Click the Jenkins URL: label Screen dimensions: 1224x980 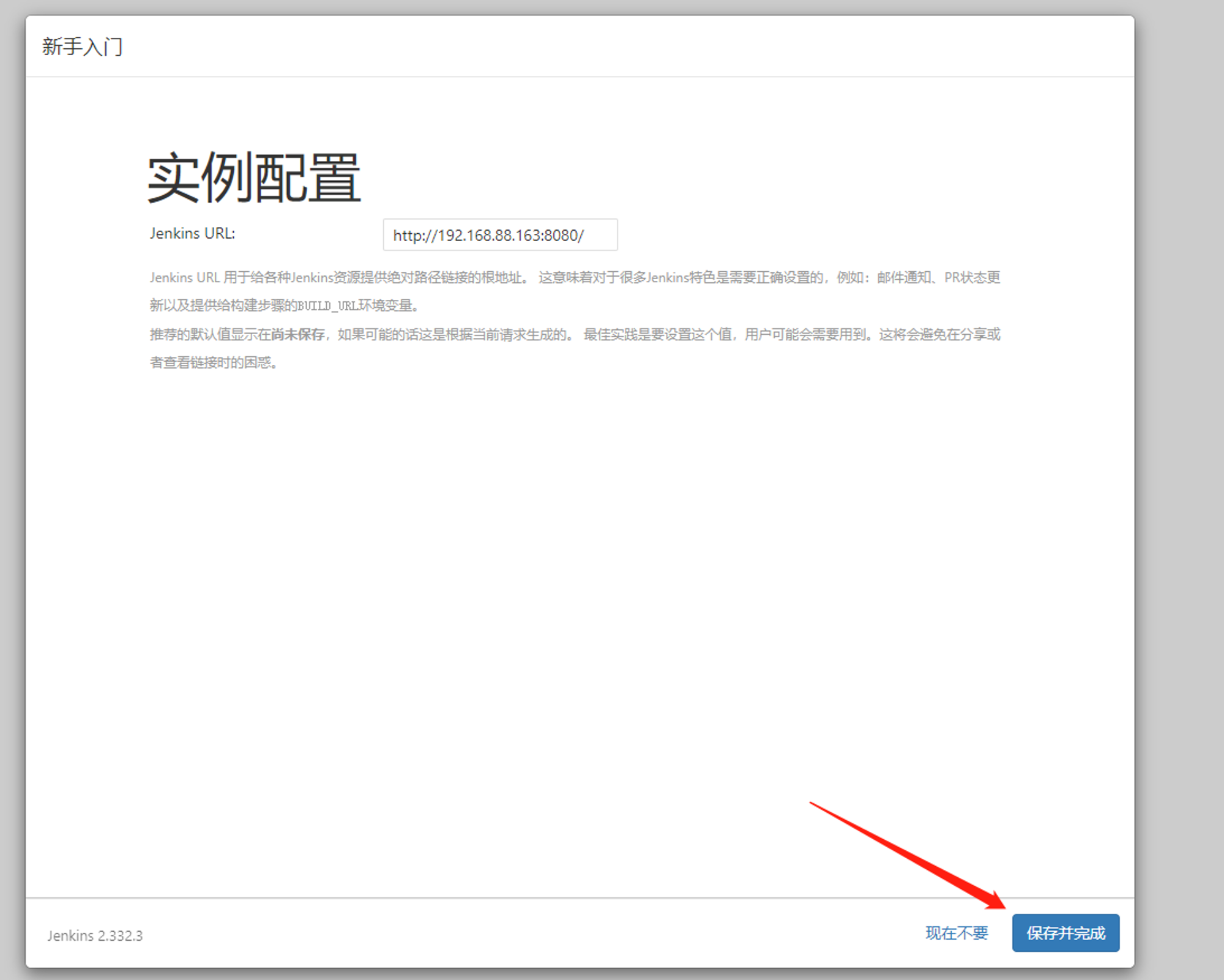[x=192, y=233]
